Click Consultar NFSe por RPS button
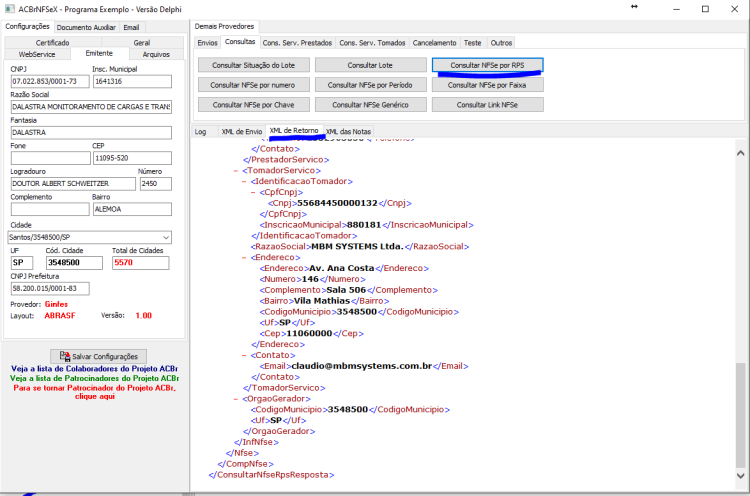 point(487,65)
